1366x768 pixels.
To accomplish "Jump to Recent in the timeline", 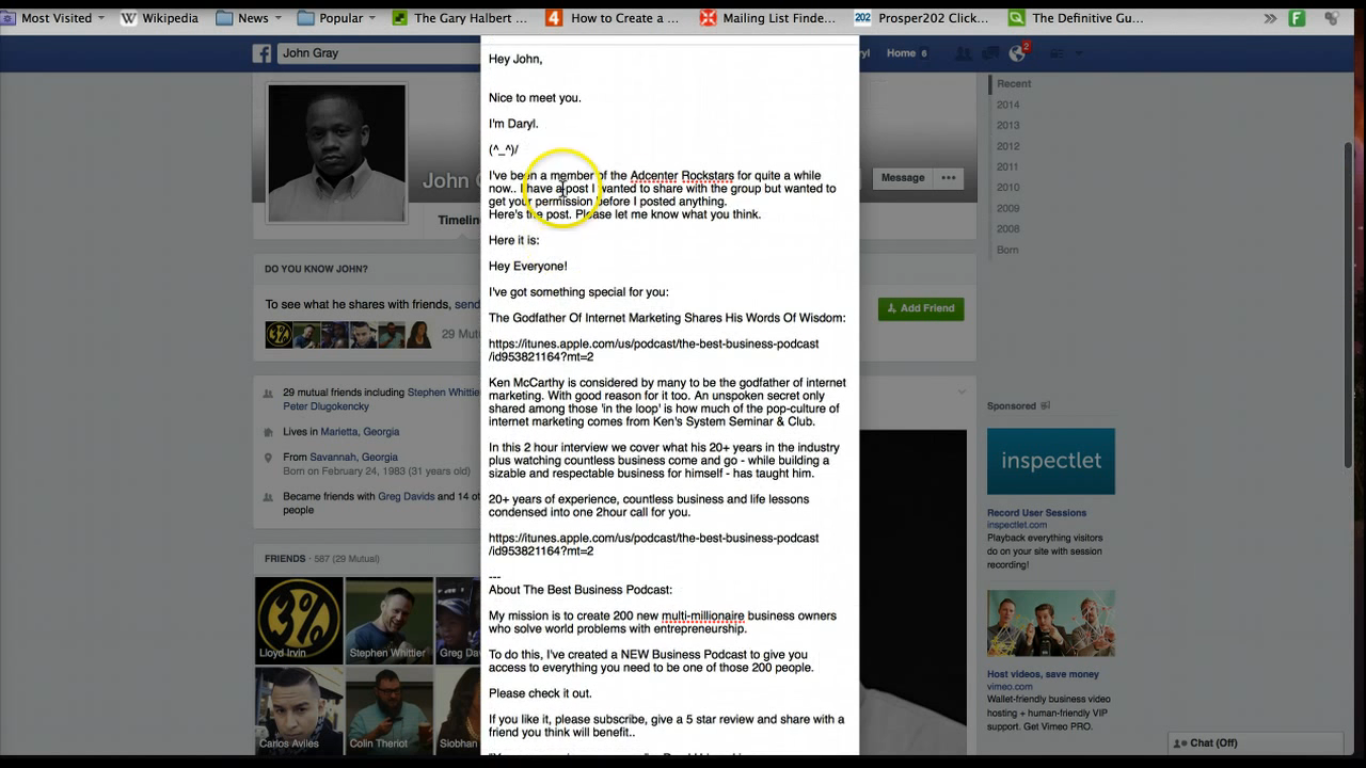I will click(1013, 84).
